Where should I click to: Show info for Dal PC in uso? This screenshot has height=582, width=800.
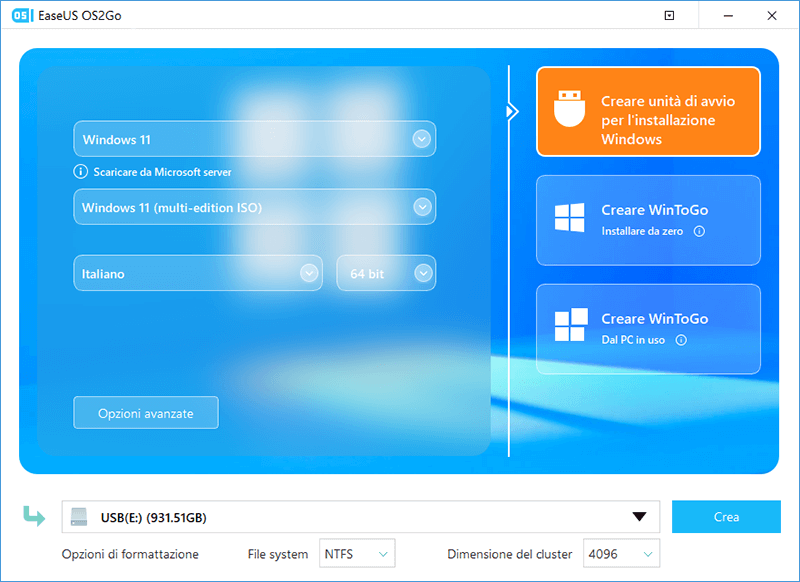coord(681,340)
